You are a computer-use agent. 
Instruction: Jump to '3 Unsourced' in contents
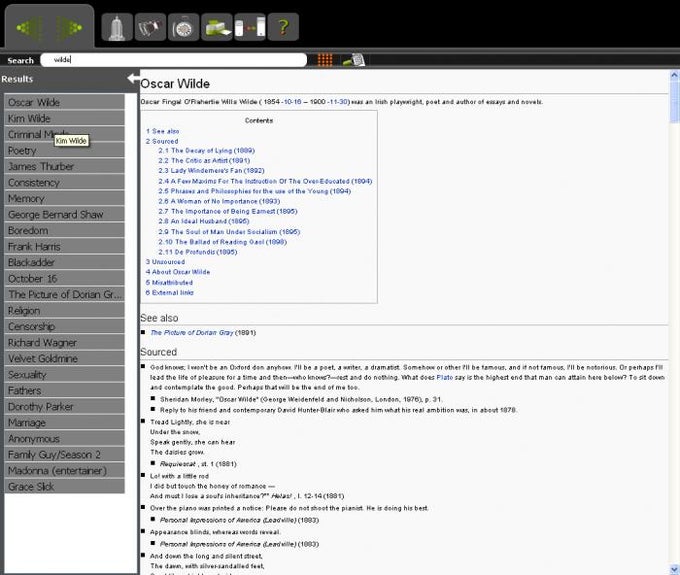coord(165,262)
